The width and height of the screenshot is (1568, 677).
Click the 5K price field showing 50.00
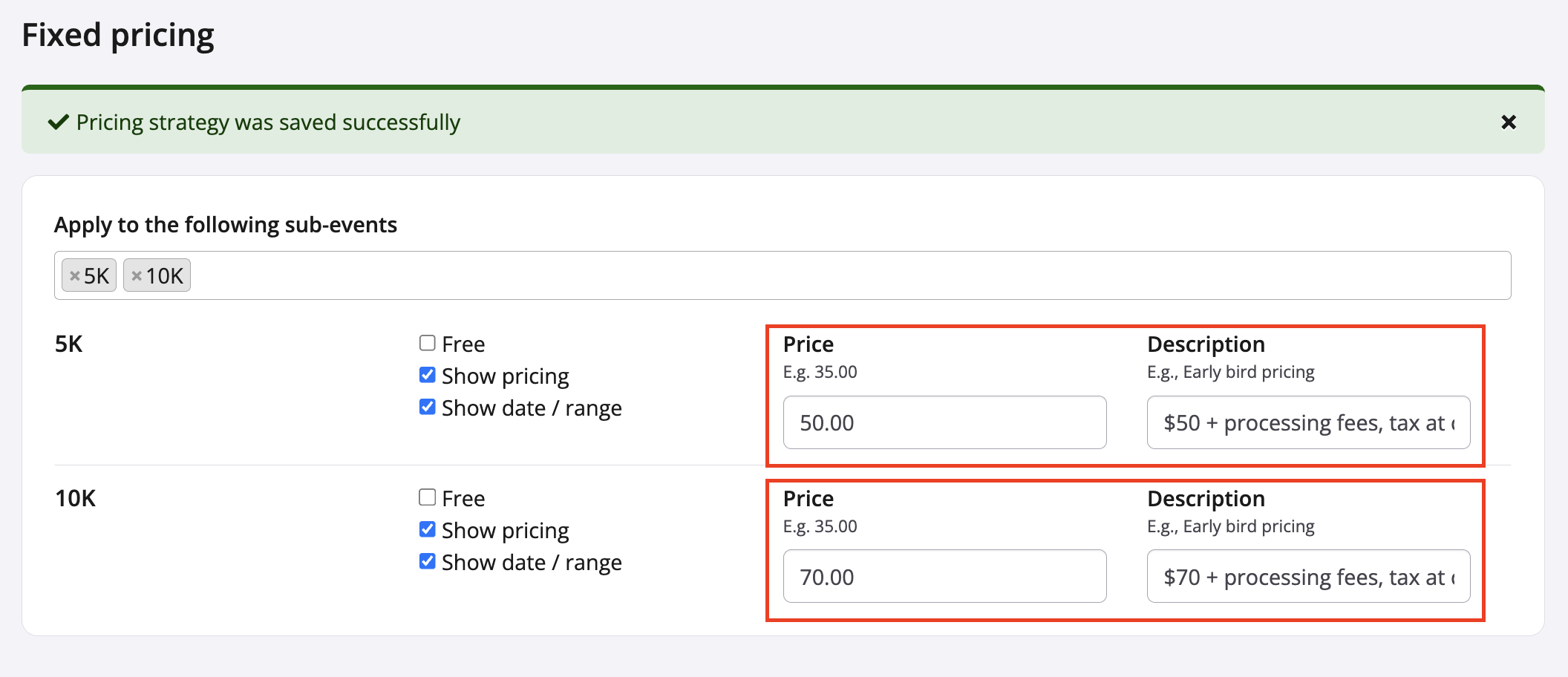944,422
